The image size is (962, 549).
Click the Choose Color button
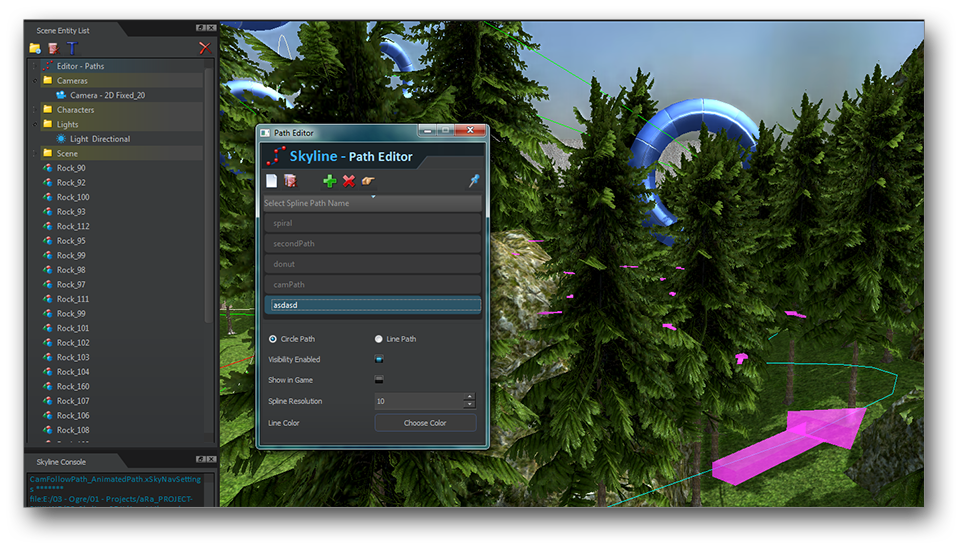425,423
